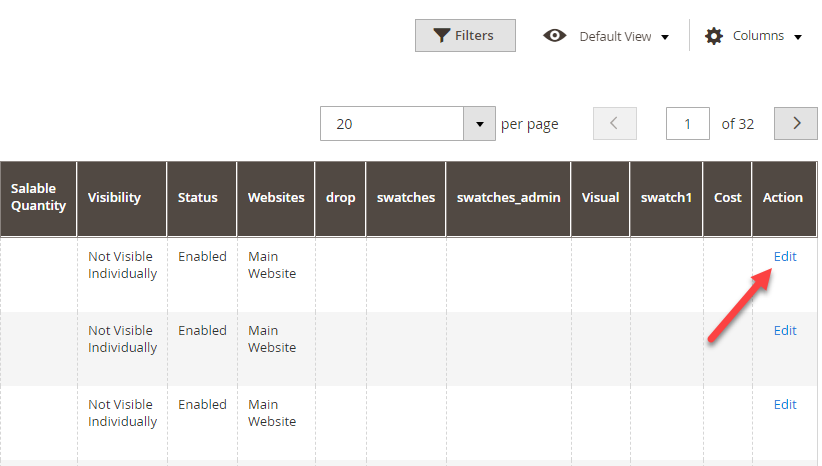The width and height of the screenshot is (822, 466).
Task: Sort by Cost column header
Action: tap(727, 199)
